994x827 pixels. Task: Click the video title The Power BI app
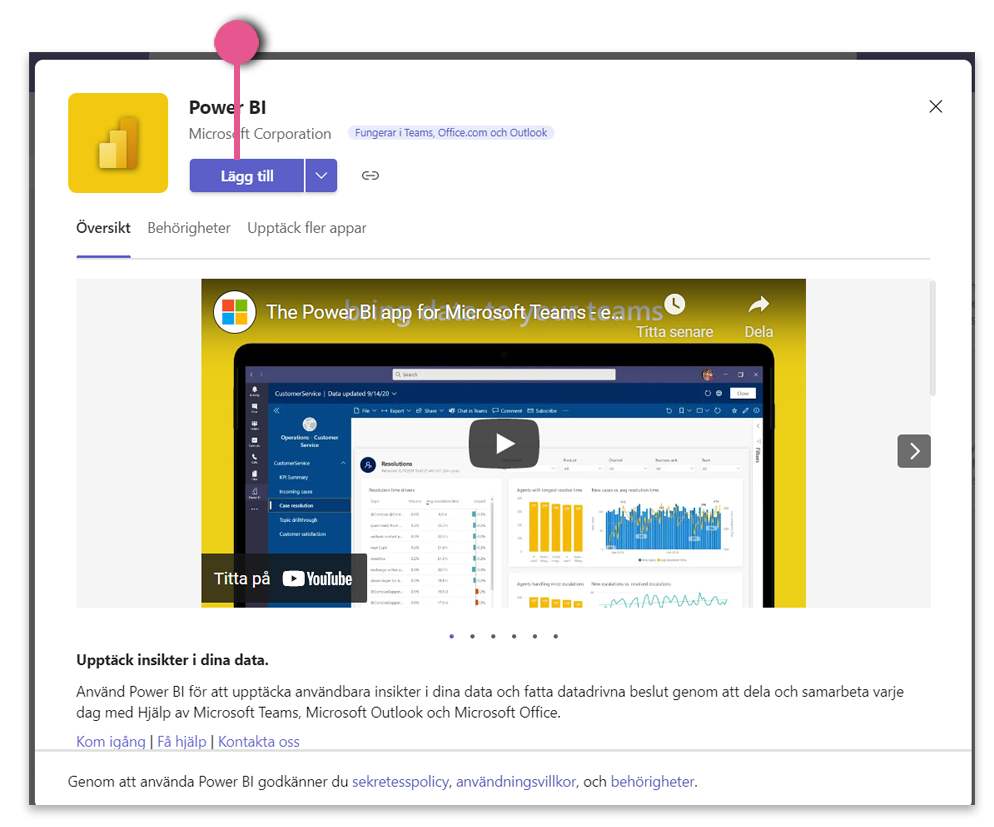[444, 312]
